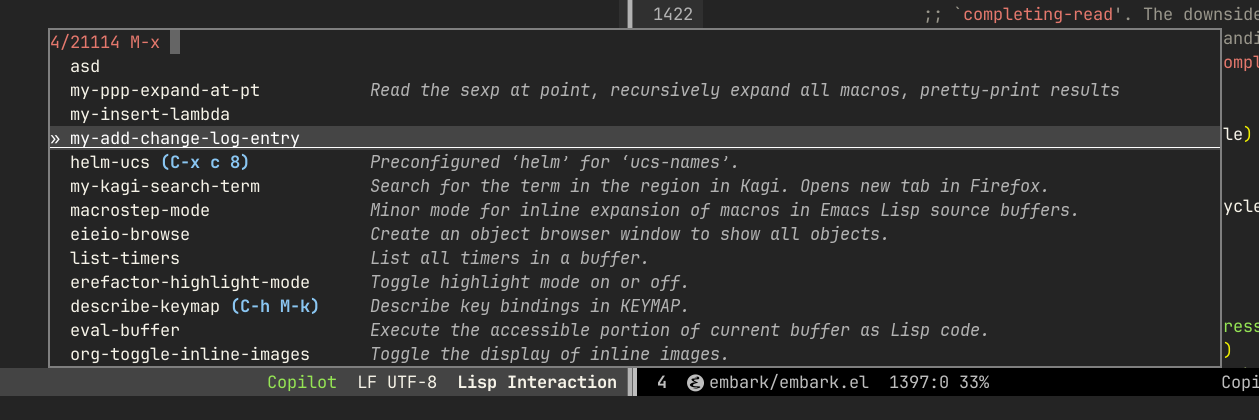Open the Lisp Interaction major mode menu
The image size is (1259, 420).
[x=537, y=382]
